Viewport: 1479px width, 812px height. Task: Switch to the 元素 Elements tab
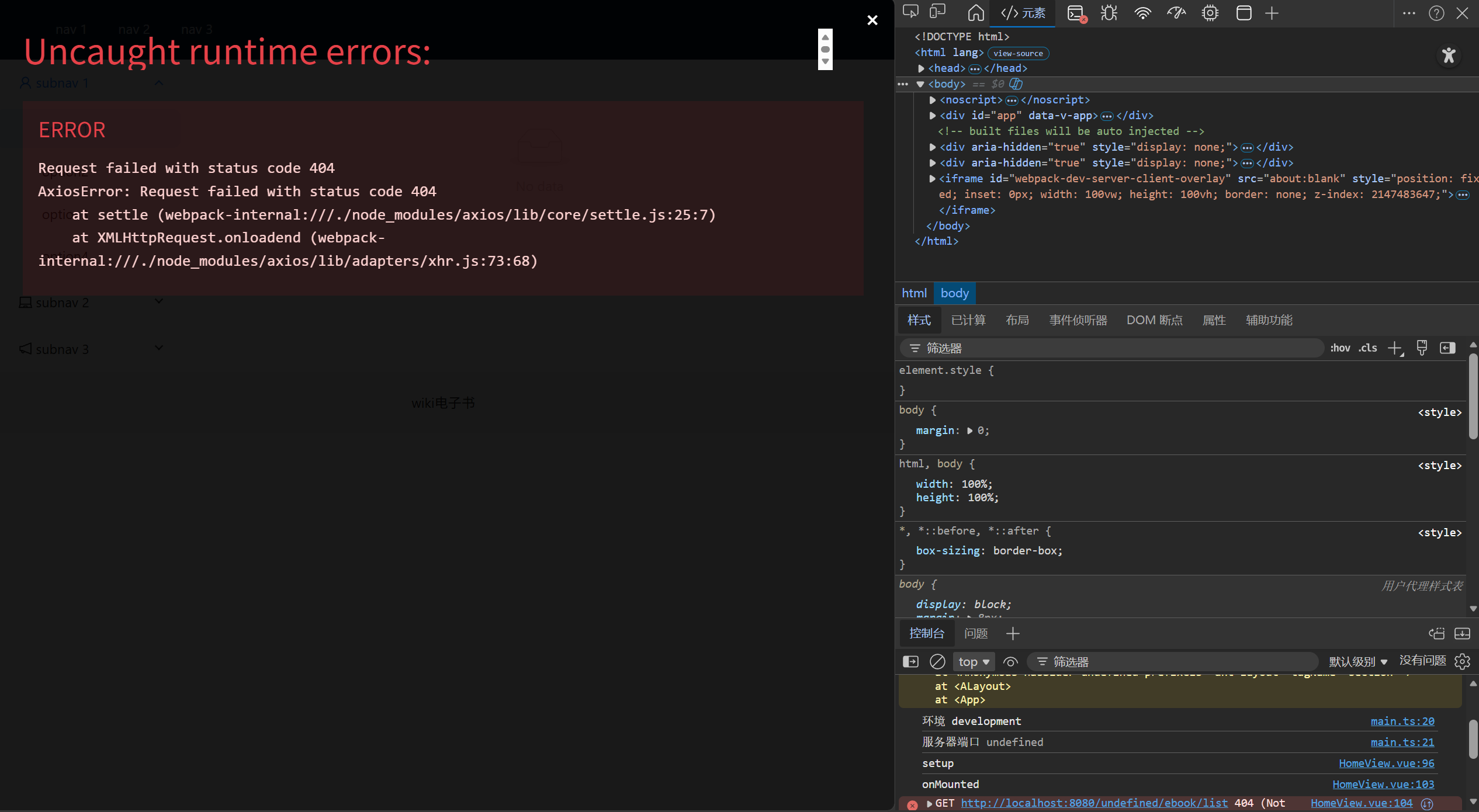(1023, 13)
